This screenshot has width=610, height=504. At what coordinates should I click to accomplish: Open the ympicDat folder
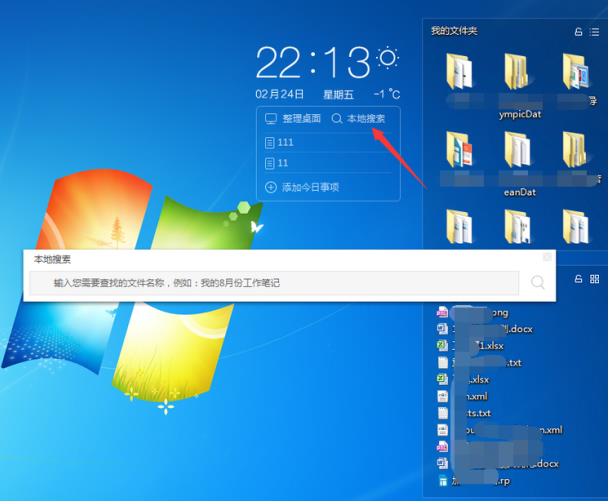(x=519, y=85)
